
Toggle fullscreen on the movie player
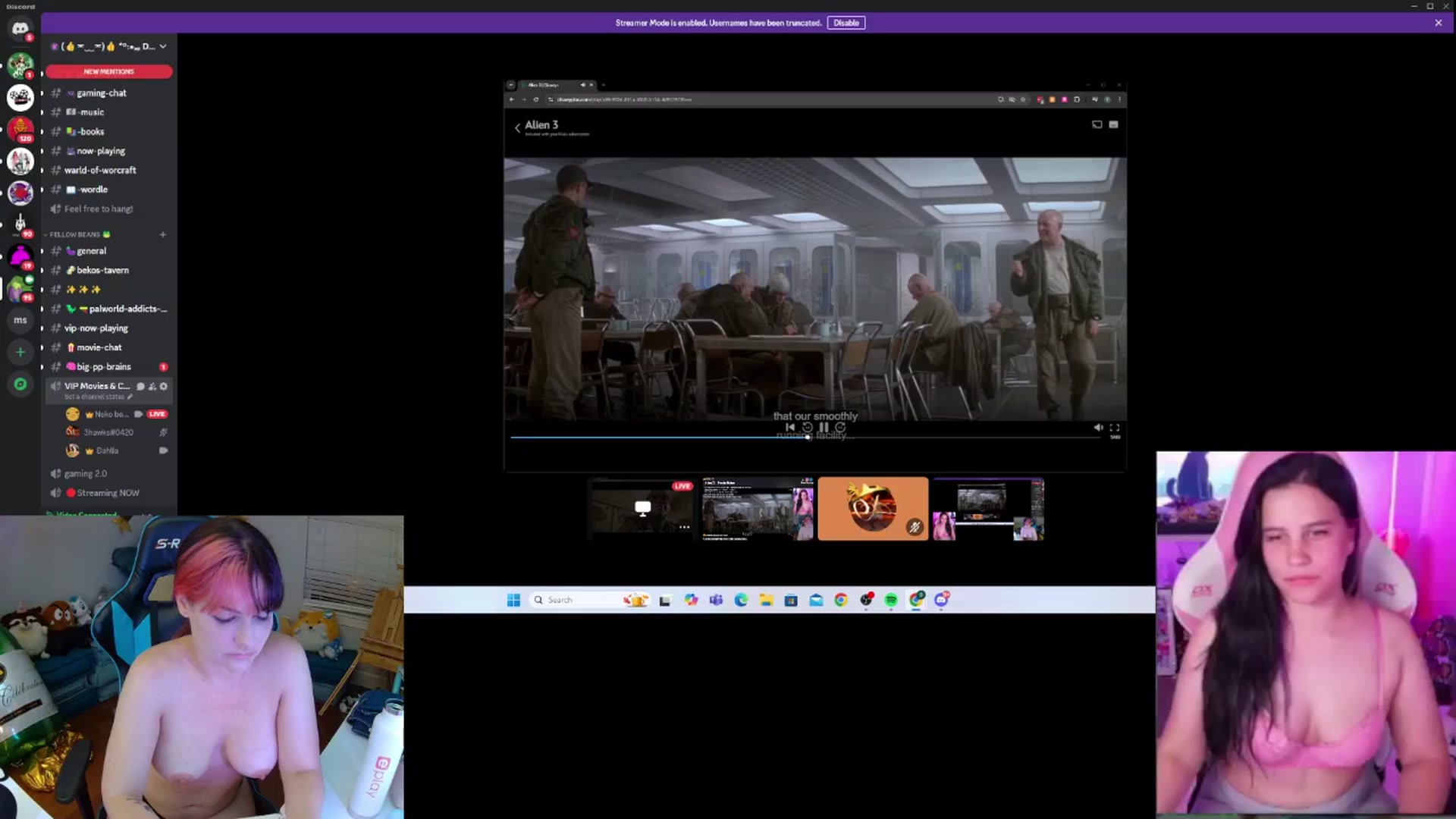(1115, 428)
